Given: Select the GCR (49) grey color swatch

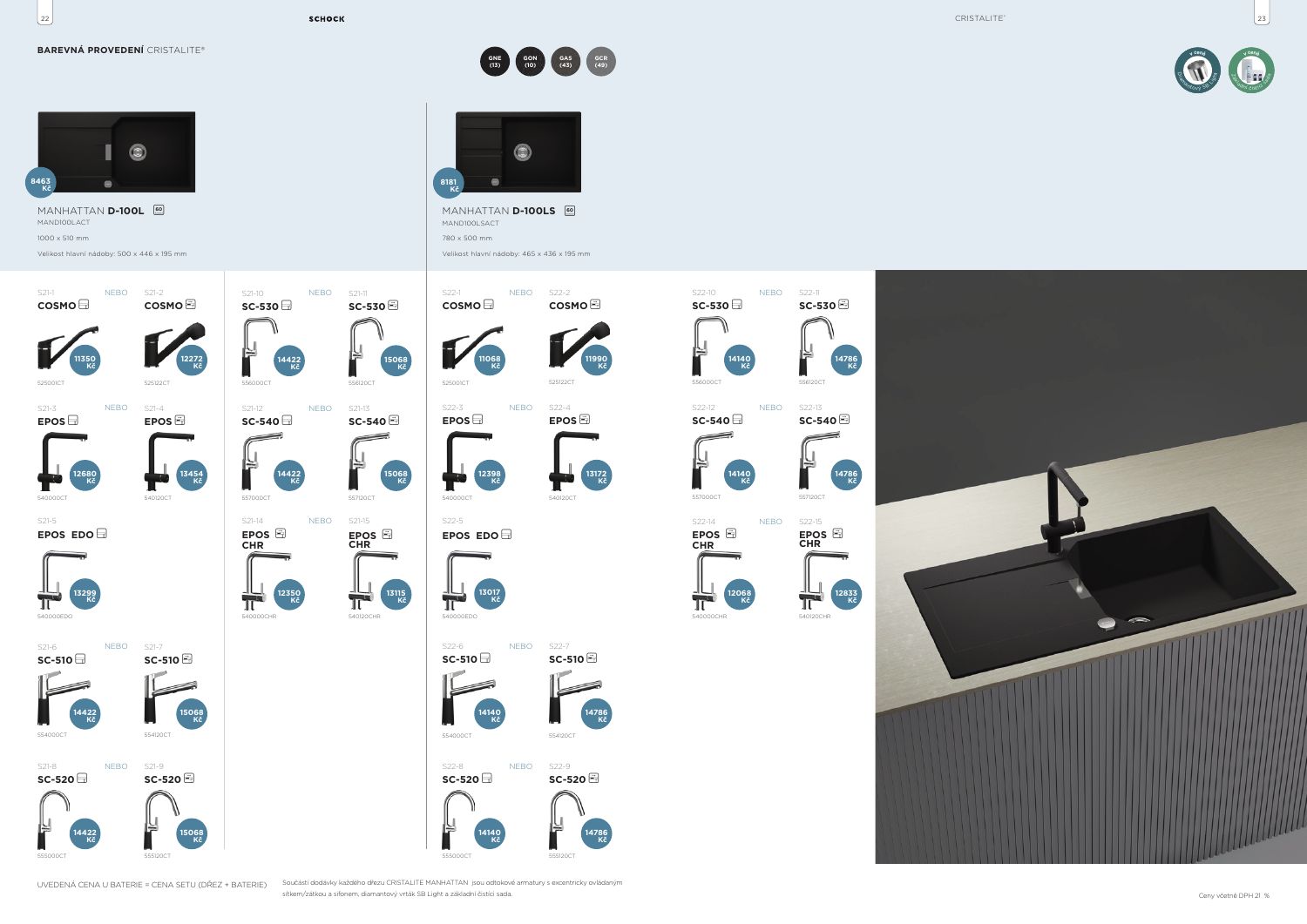Looking at the screenshot, I should click(600, 62).
